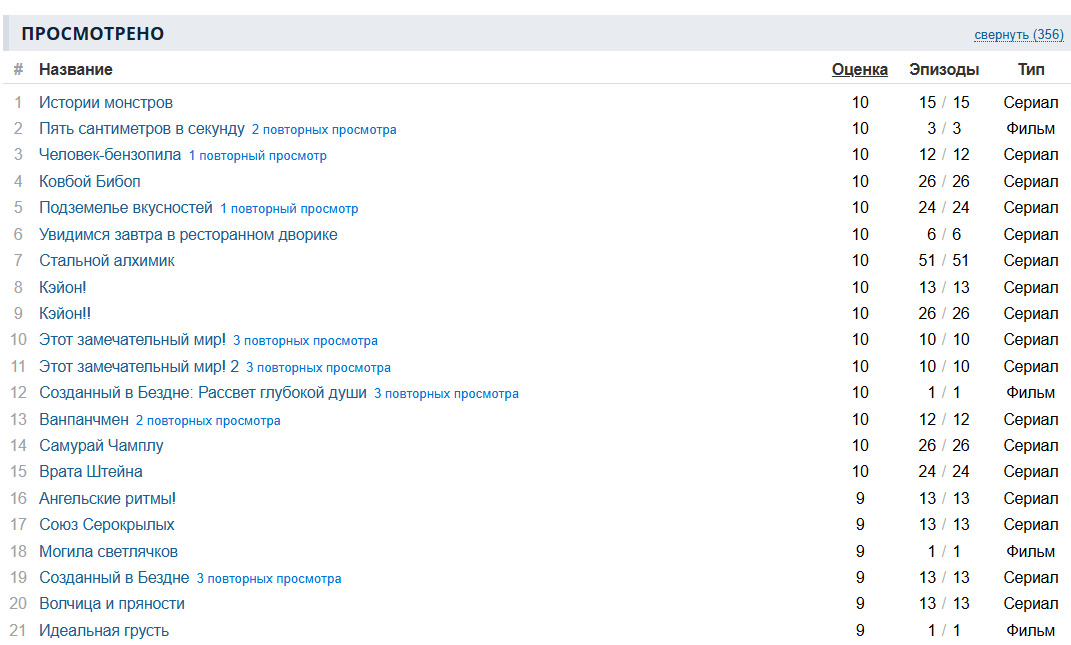Click the Ванпанчмен title

84,420
